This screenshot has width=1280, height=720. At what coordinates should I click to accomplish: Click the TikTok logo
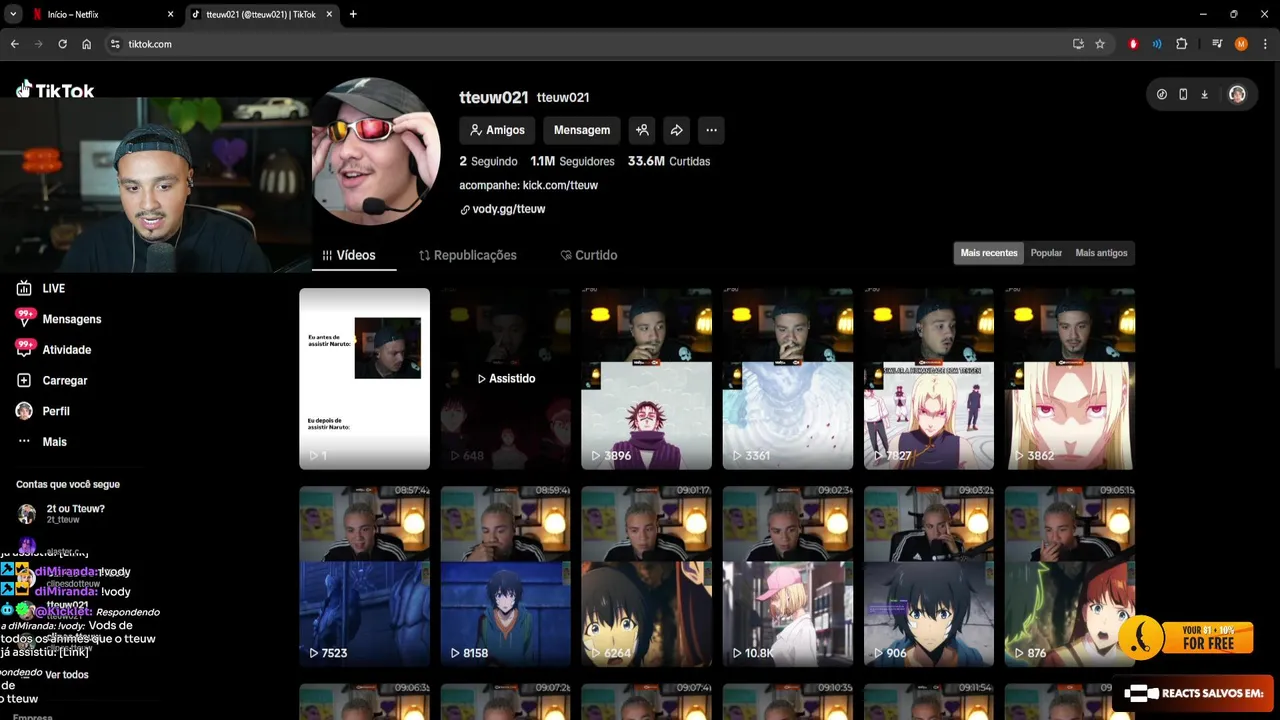coord(55,90)
